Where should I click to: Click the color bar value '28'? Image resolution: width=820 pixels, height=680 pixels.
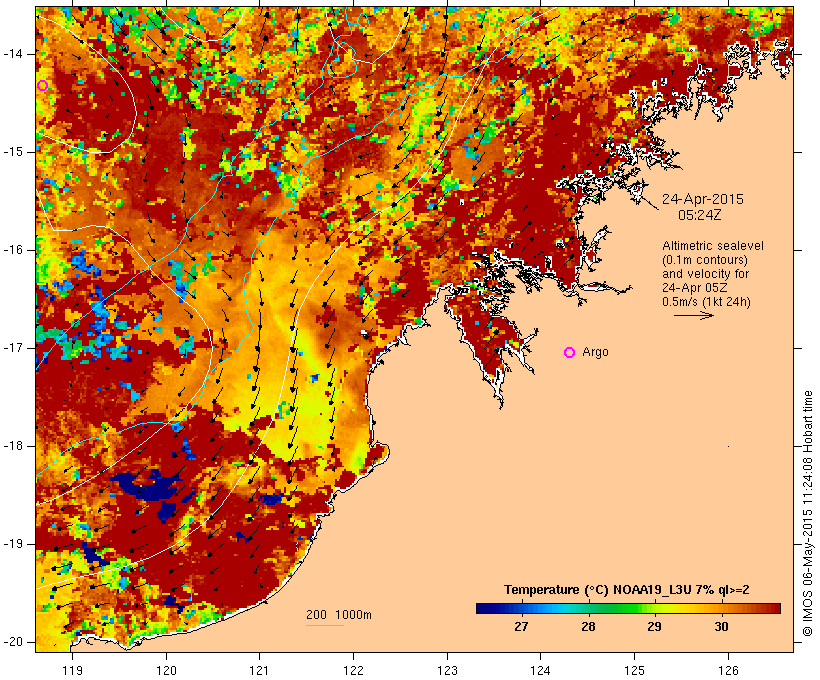[x=588, y=627]
